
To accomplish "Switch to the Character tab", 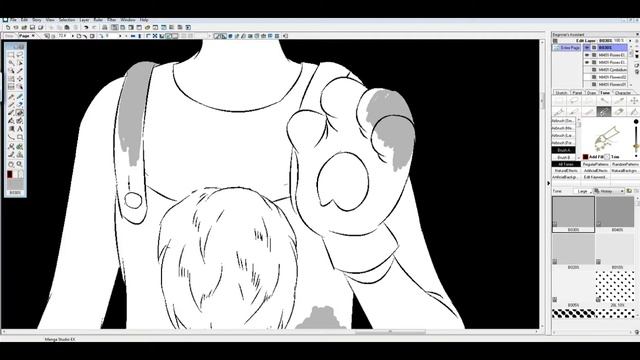I will click(x=622, y=93).
